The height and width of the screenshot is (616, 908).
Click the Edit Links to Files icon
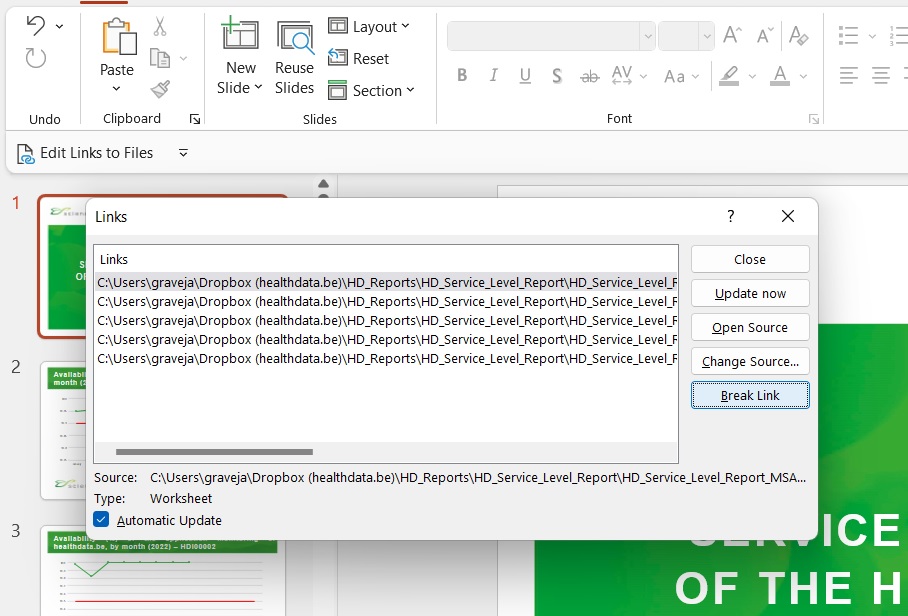[26, 153]
